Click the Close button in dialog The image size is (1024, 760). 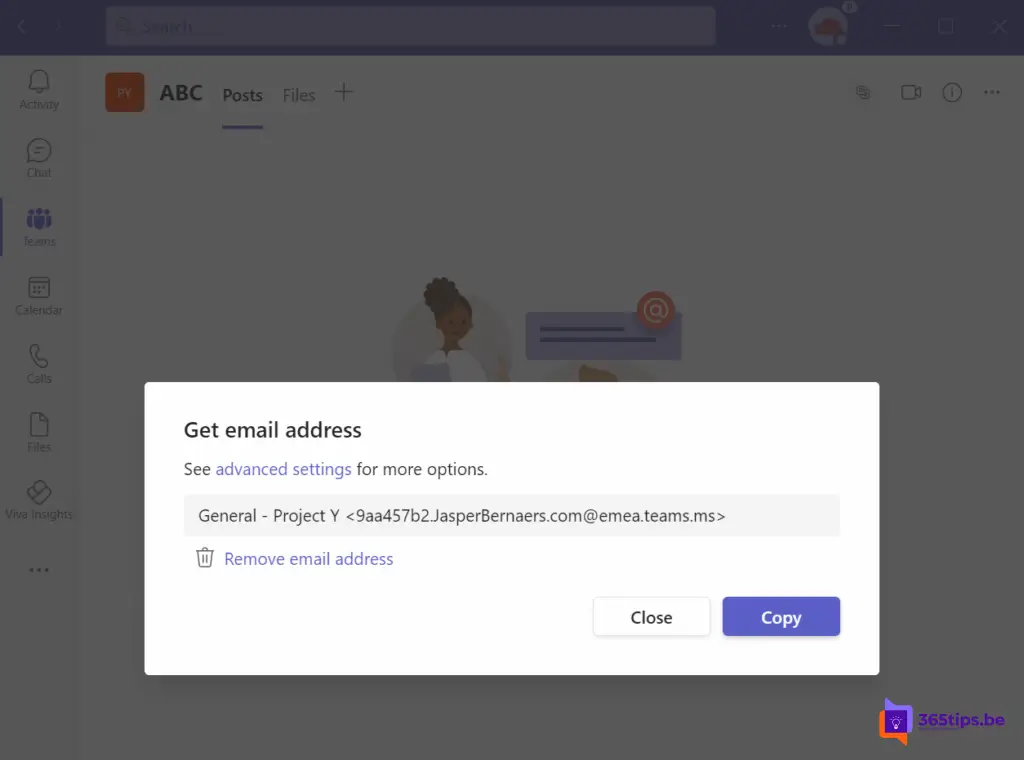coord(651,616)
